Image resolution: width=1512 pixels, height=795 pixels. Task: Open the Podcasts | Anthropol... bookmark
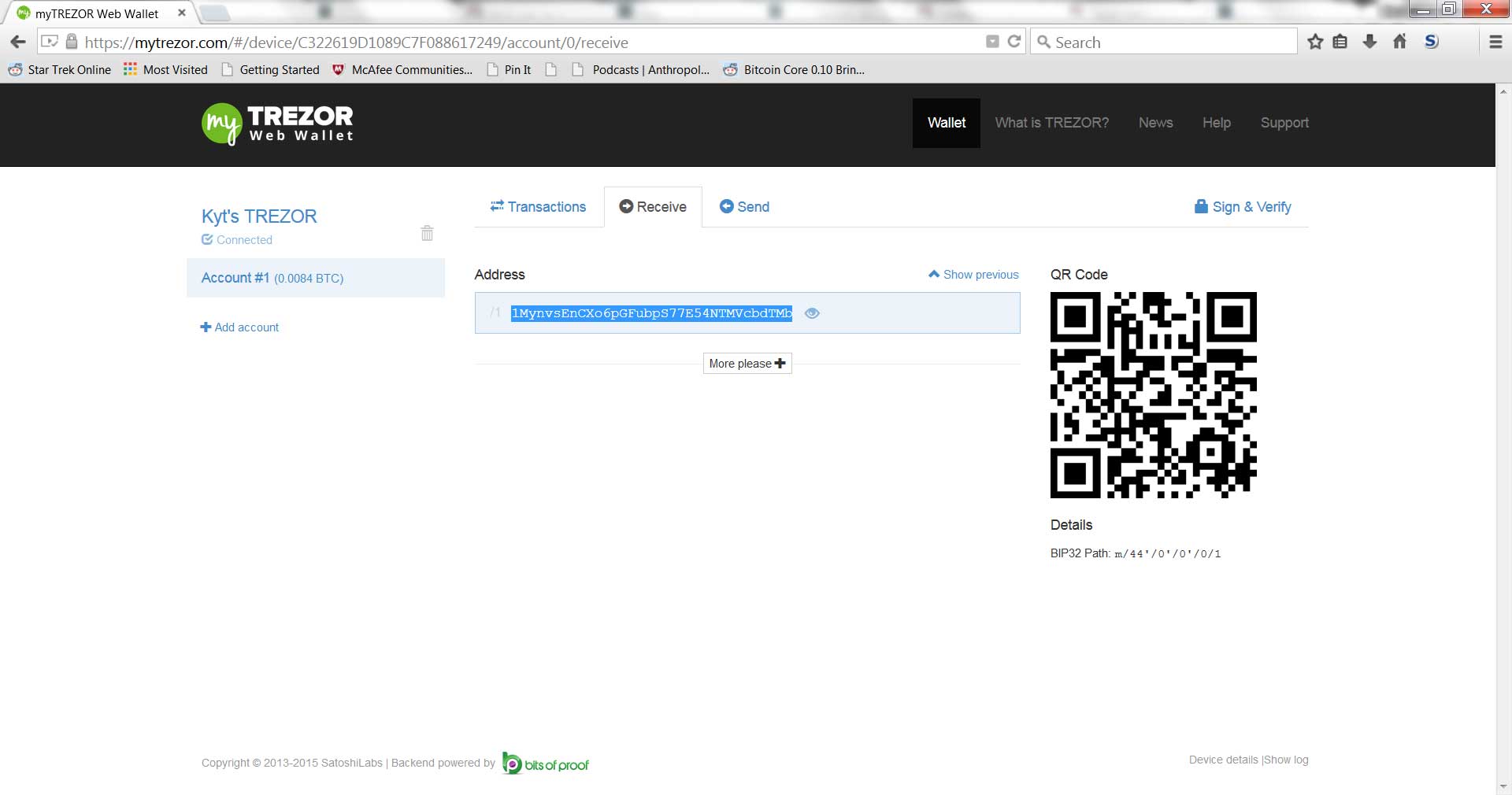(x=641, y=70)
